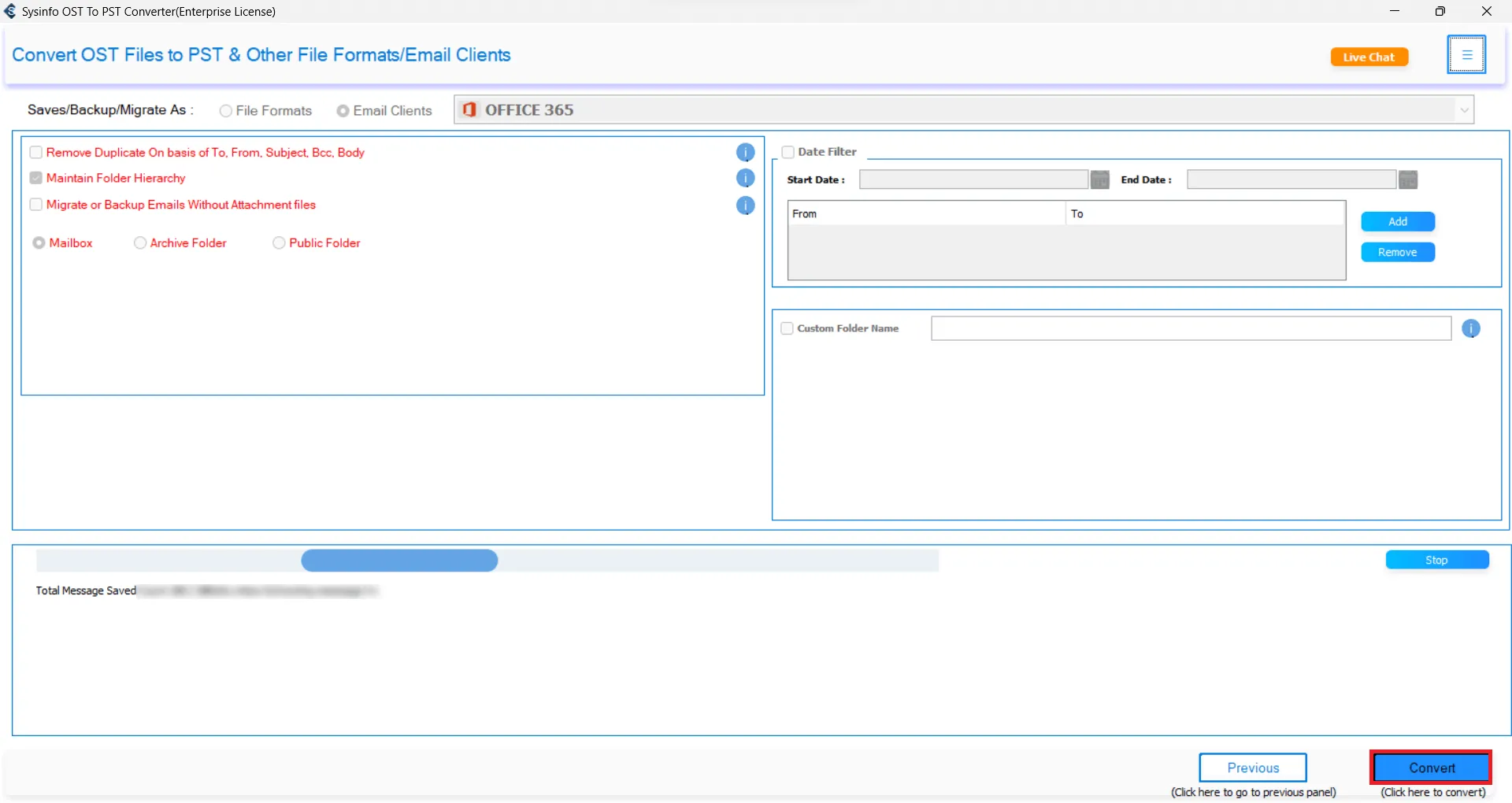This screenshot has width=1512, height=803.
Task: Choose the File Formats radio option
Action: click(x=226, y=111)
